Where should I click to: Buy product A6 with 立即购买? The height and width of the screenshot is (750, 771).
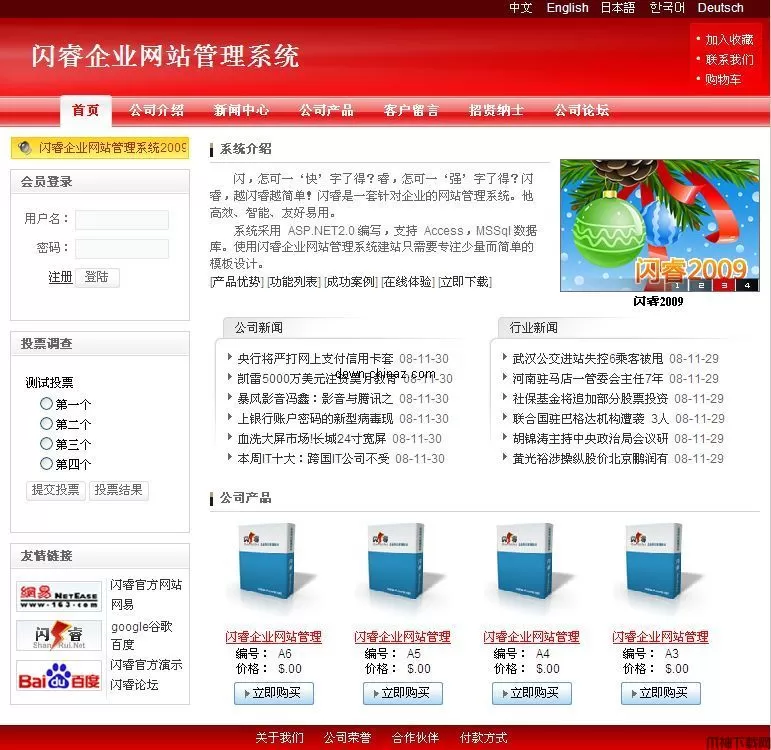[x=273, y=693]
